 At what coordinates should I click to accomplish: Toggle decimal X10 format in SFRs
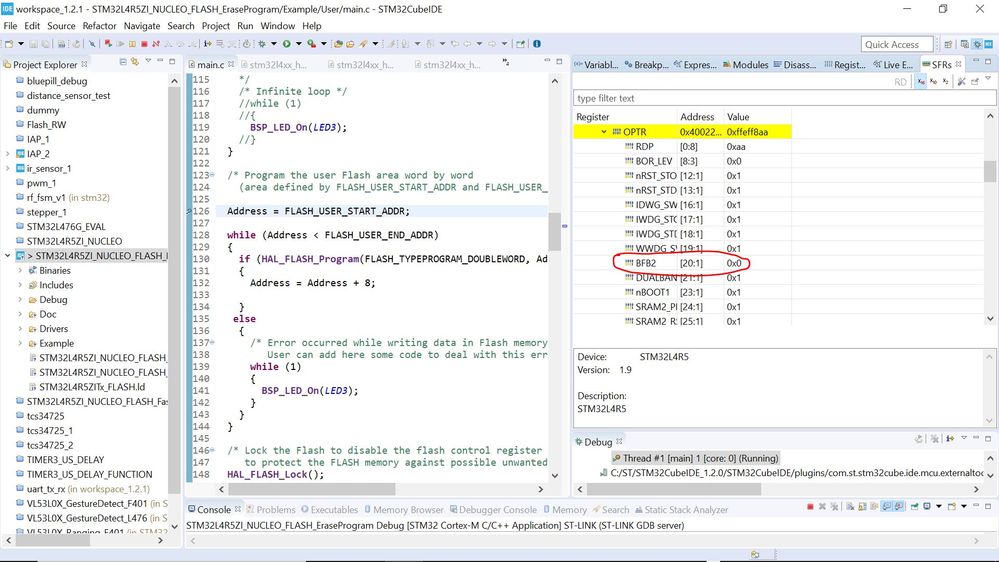pos(933,82)
